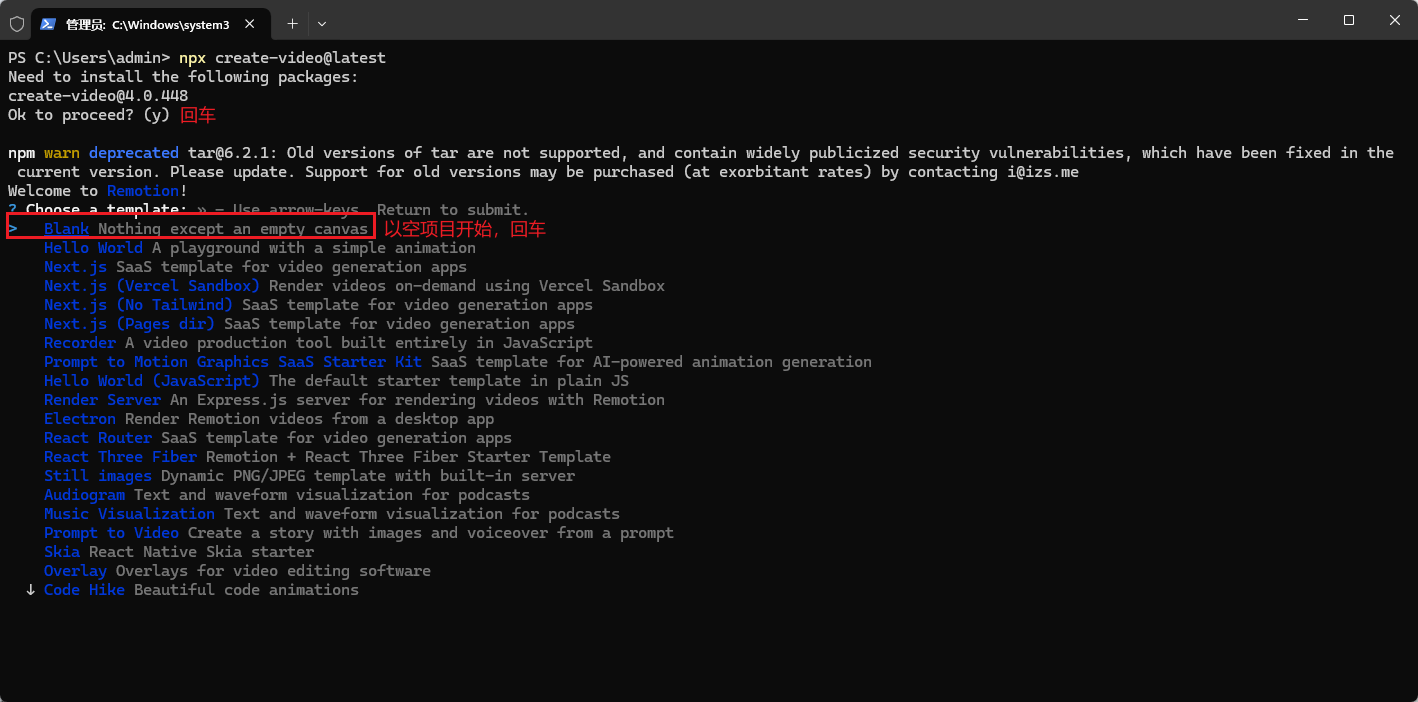1418x702 pixels.
Task: Choose the Next.js (Vercel Sandbox) template
Action: 151,286
